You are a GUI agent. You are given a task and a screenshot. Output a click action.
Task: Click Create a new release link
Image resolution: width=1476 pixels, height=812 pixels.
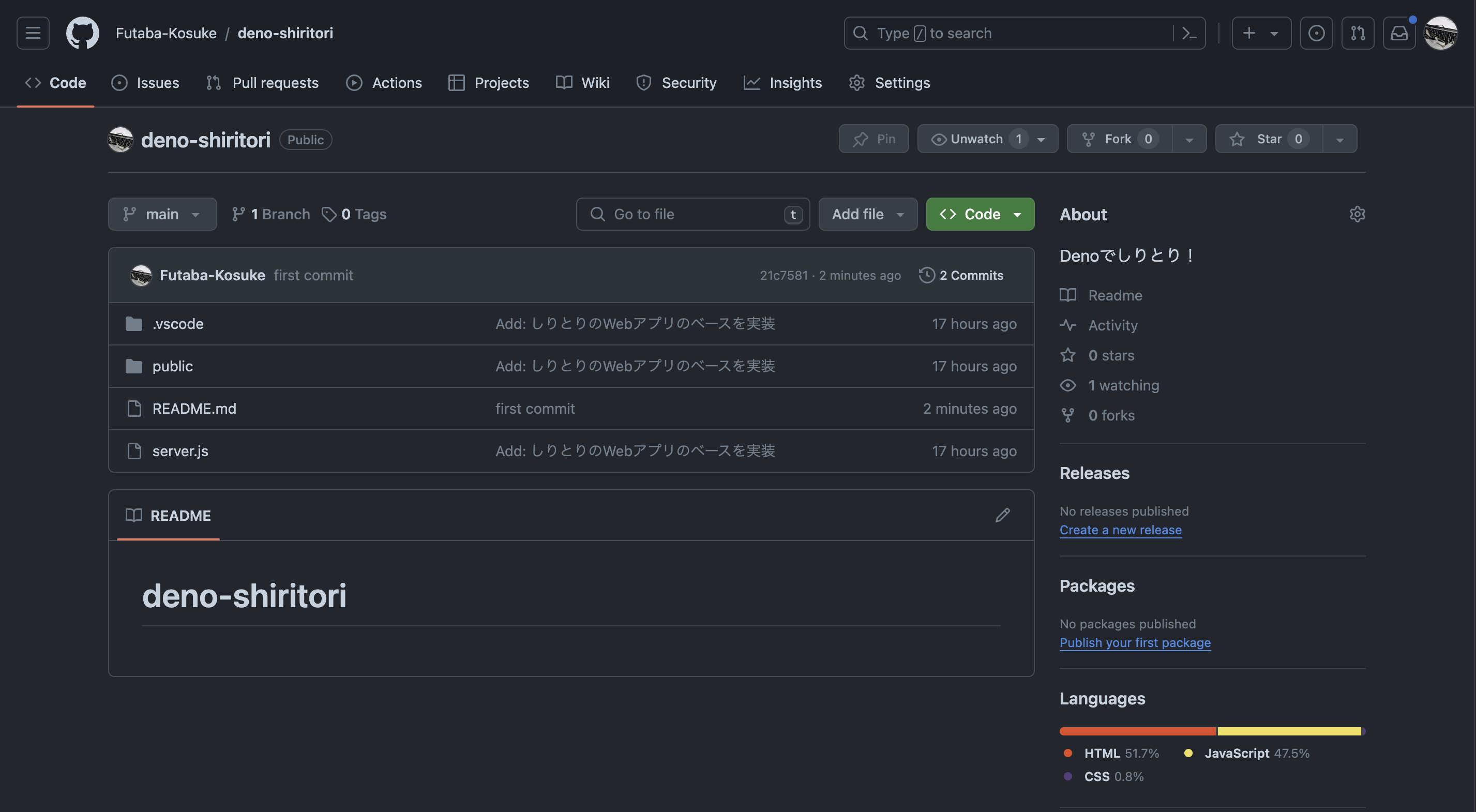(1120, 530)
